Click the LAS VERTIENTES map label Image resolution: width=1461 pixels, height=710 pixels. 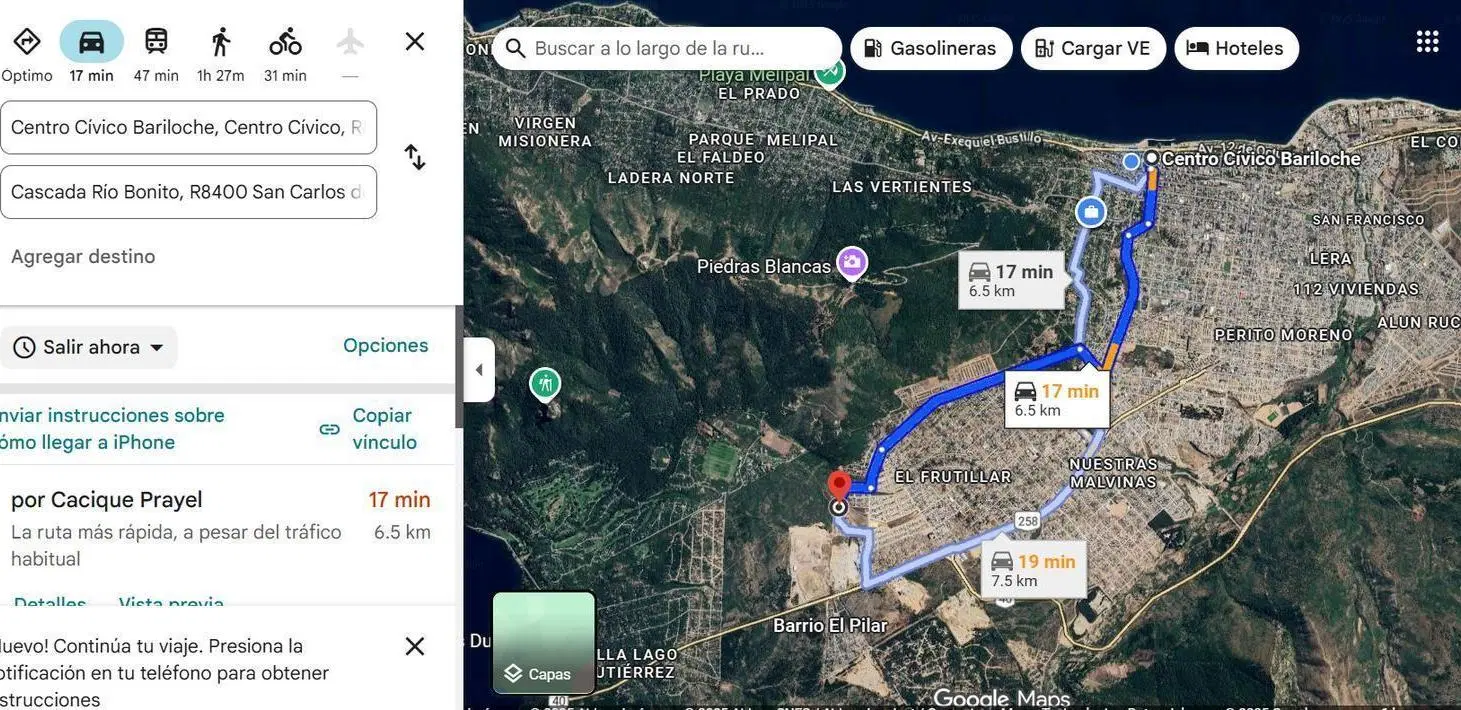coord(902,187)
